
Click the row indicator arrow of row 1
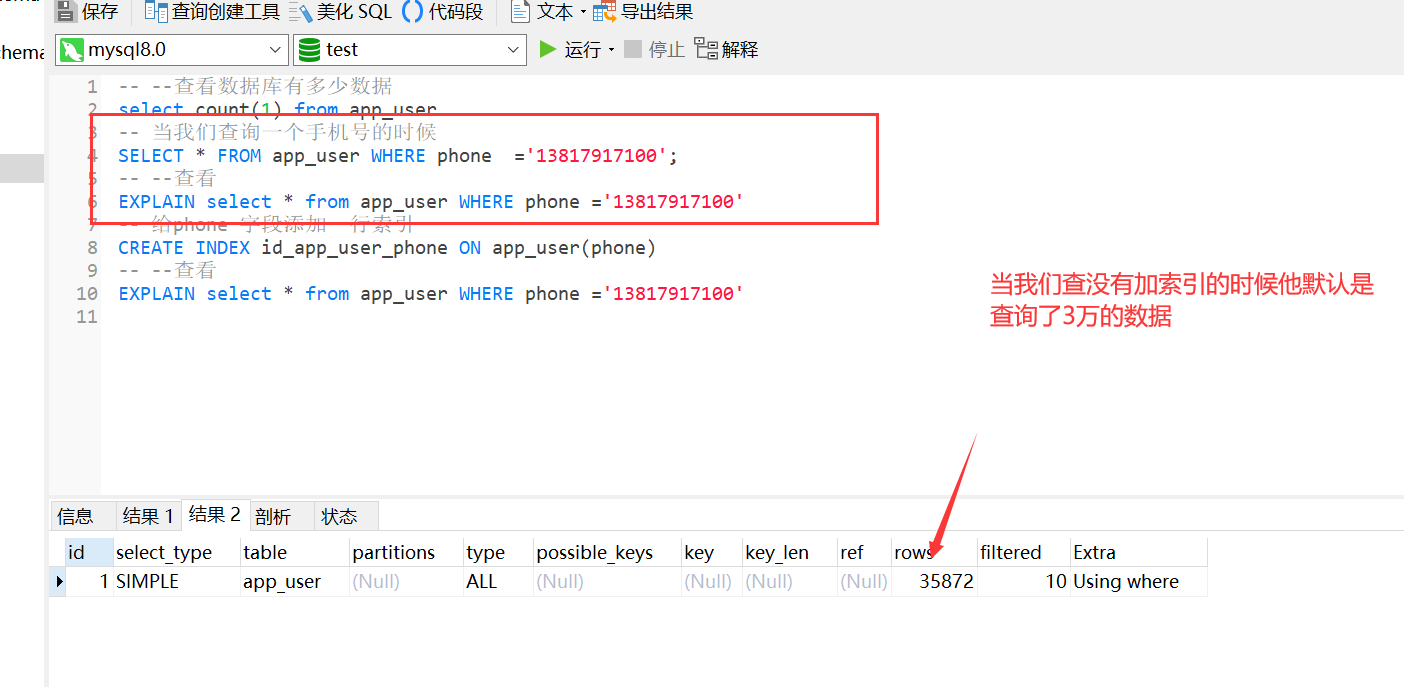coord(59,581)
